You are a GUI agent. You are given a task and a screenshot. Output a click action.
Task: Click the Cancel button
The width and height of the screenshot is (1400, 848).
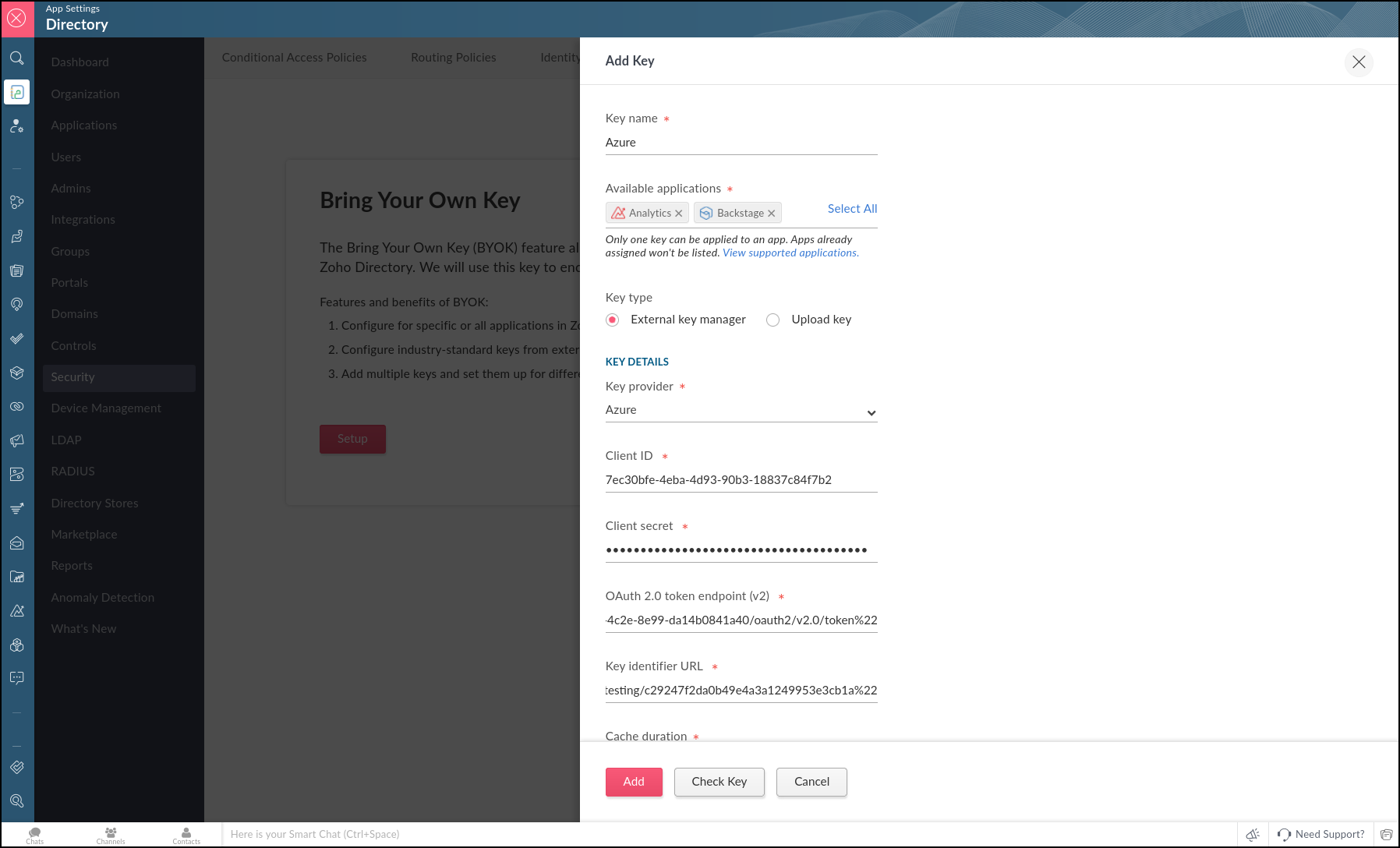[811, 782]
